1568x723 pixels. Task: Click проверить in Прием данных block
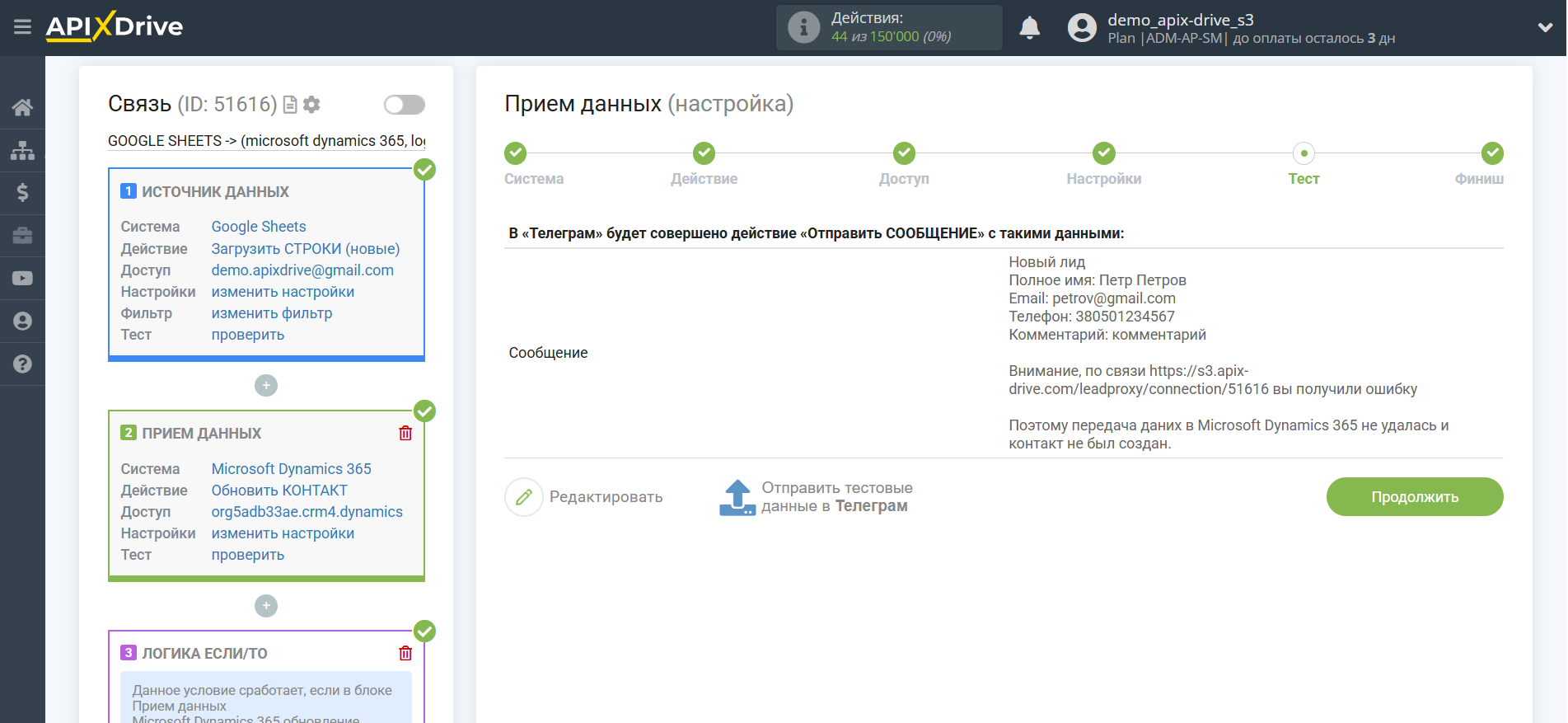(247, 555)
